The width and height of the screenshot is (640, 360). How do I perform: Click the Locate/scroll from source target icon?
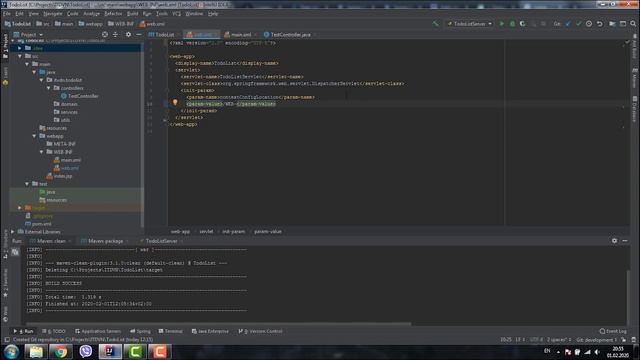[x=105, y=35]
